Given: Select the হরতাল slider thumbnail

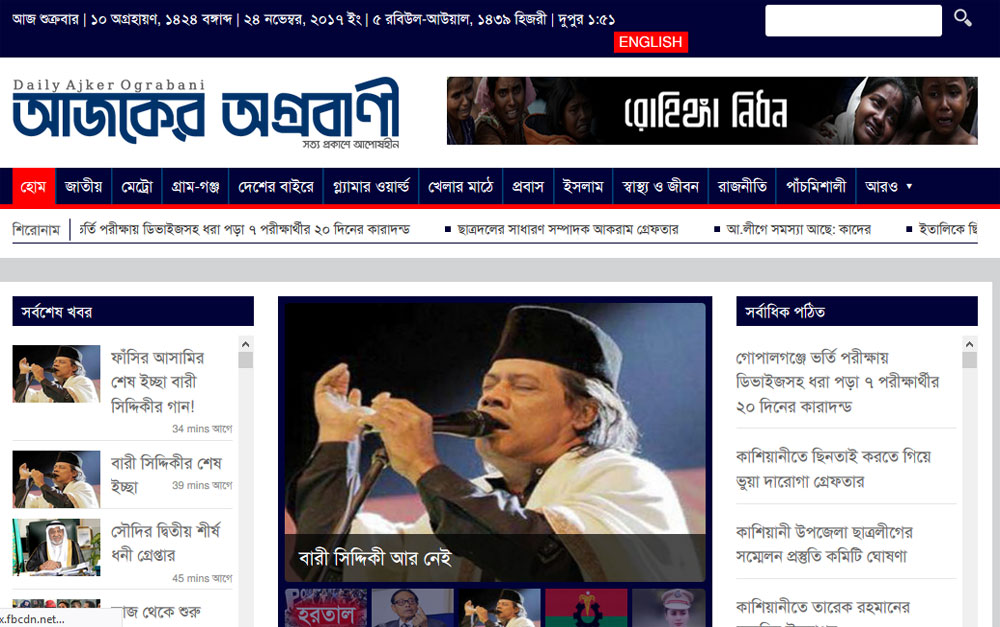Looking at the screenshot, I should tap(326, 608).
